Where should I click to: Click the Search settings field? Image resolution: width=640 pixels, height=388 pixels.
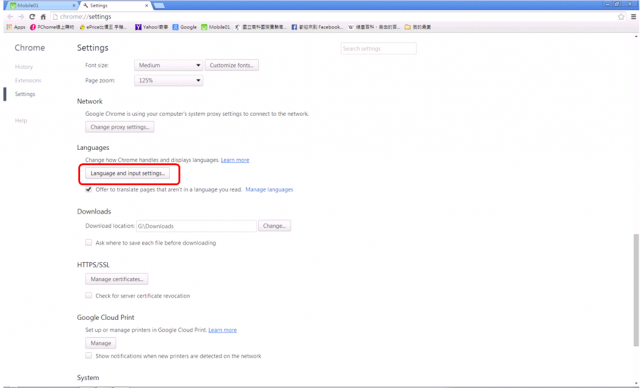[x=378, y=49]
